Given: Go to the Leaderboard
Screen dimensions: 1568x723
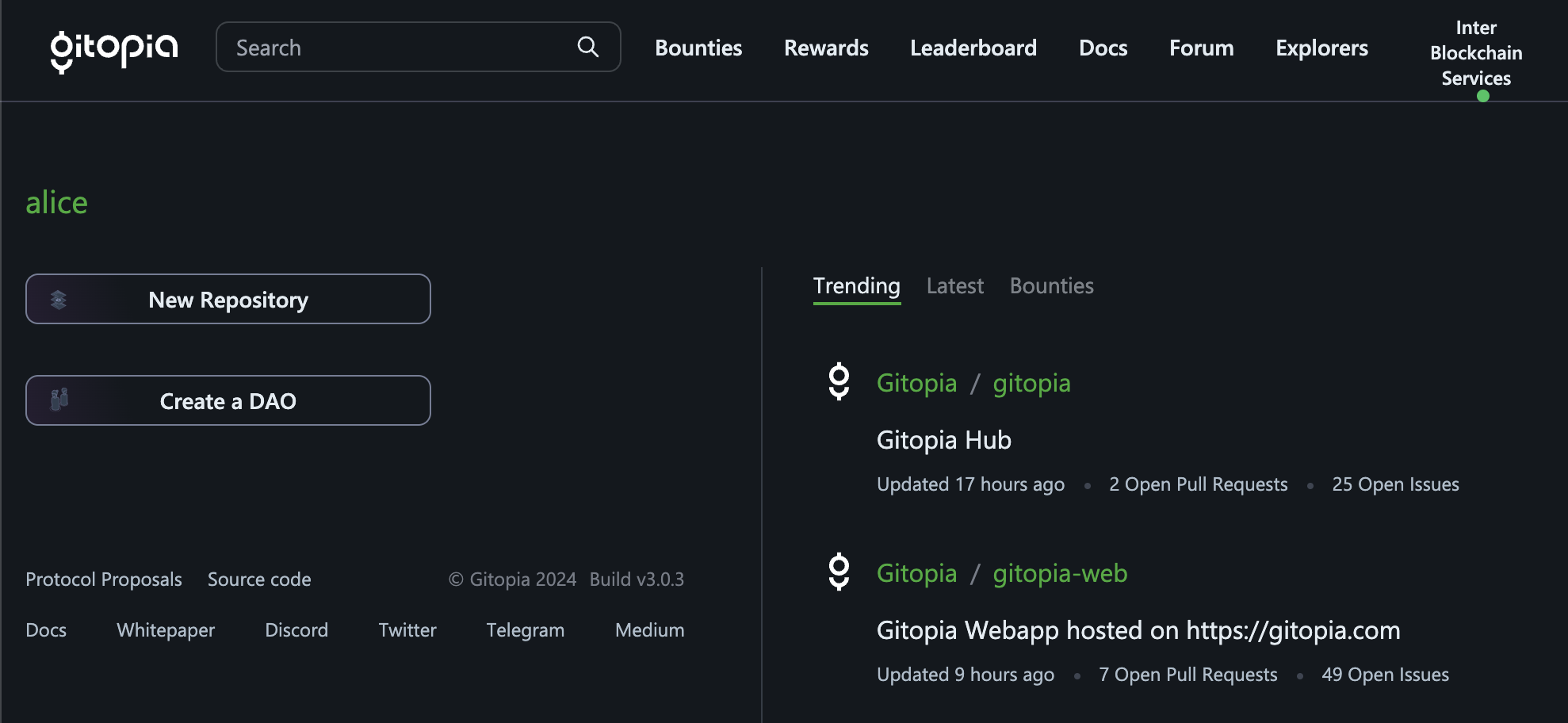Looking at the screenshot, I should pyautogui.click(x=973, y=48).
